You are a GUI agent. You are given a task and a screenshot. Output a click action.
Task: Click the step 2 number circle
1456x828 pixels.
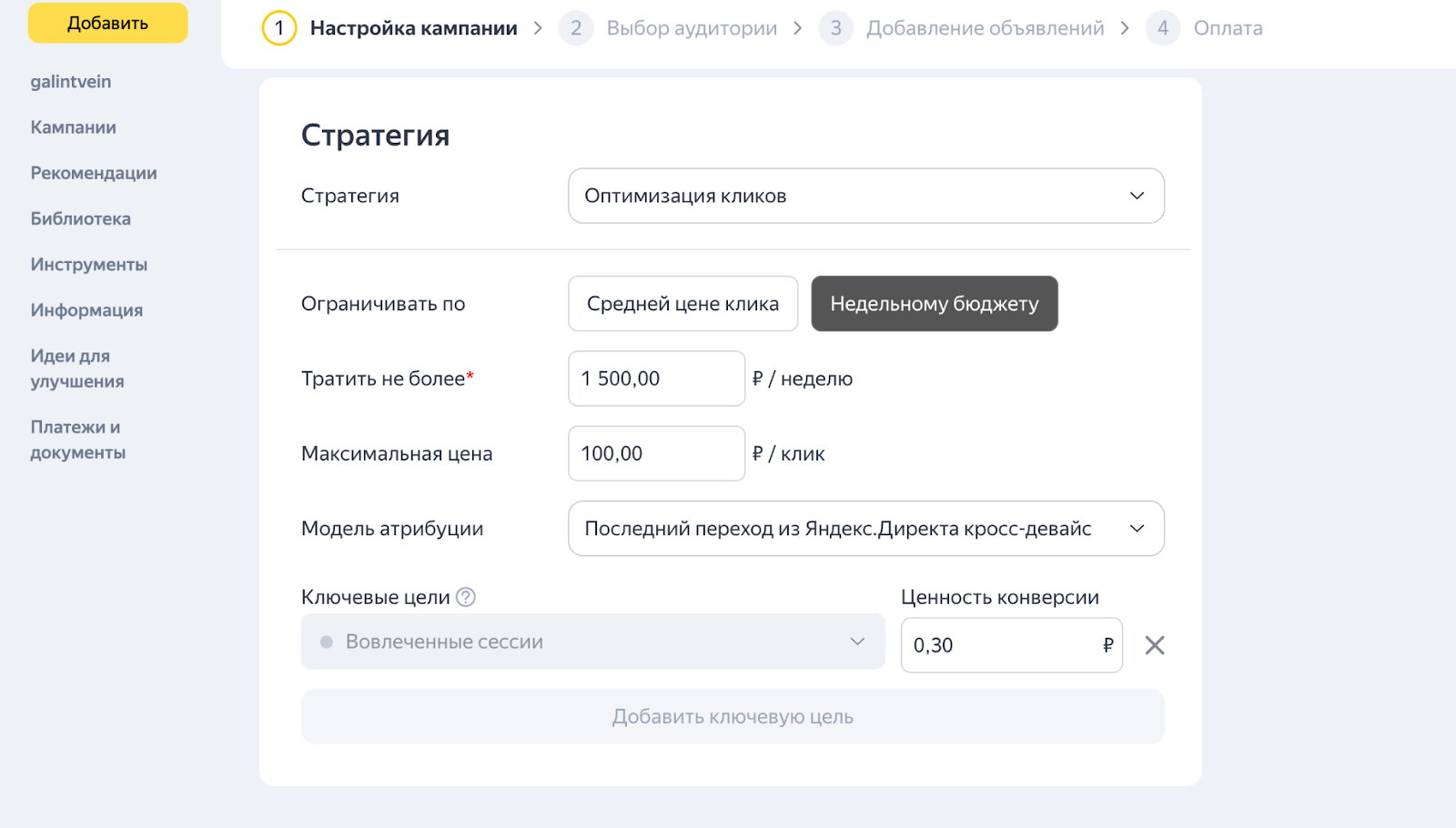coord(576,28)
